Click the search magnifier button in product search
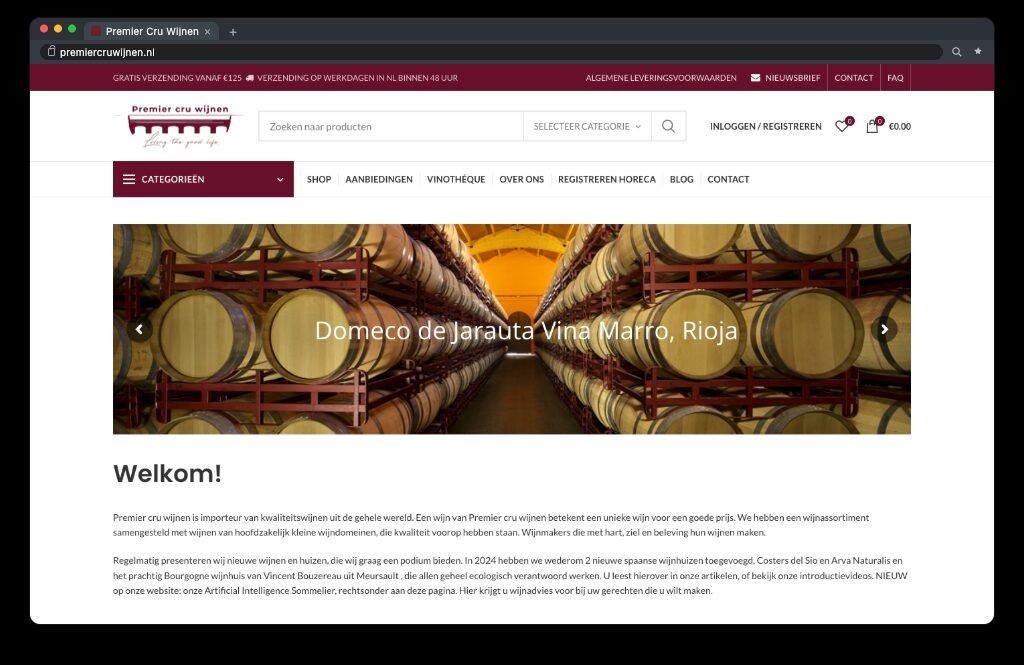The image size is (1024, 665). tap(668, 126)
